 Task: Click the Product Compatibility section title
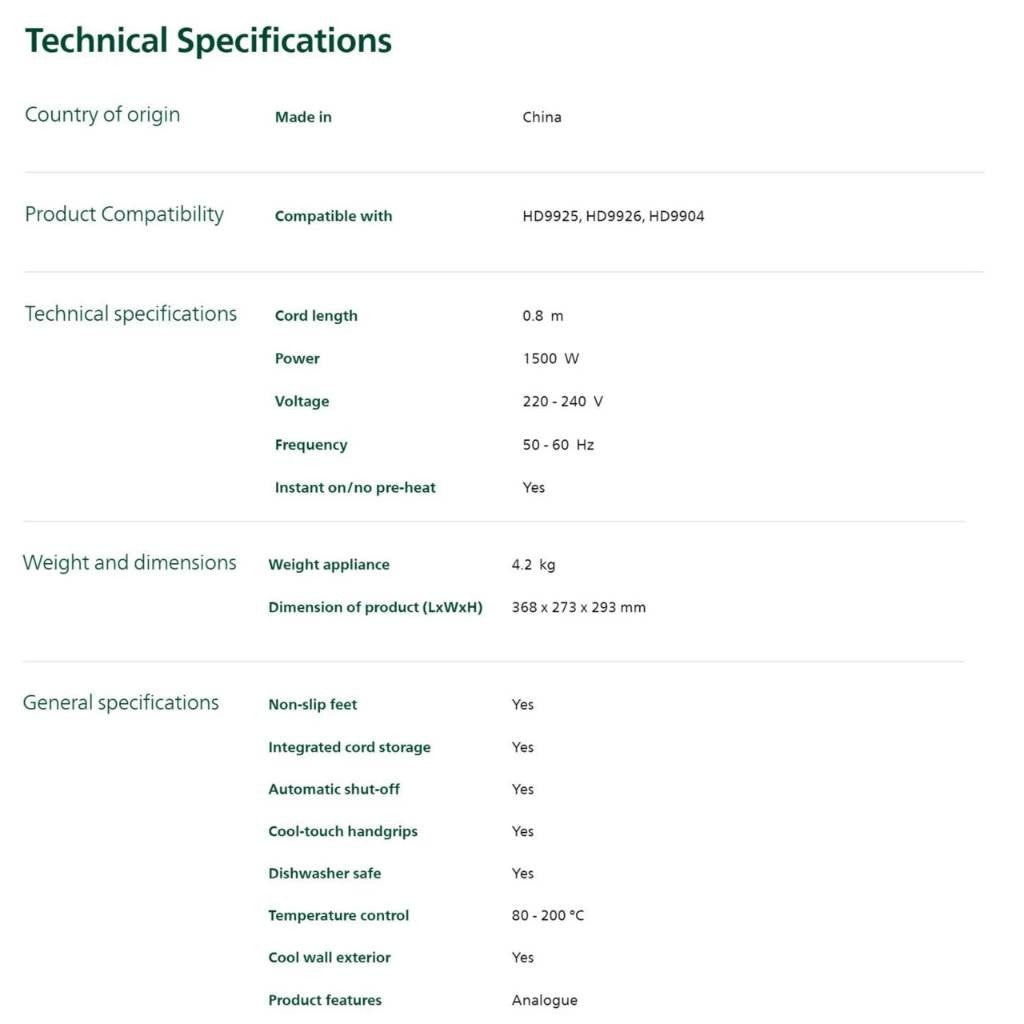click(x=124, y=214)
